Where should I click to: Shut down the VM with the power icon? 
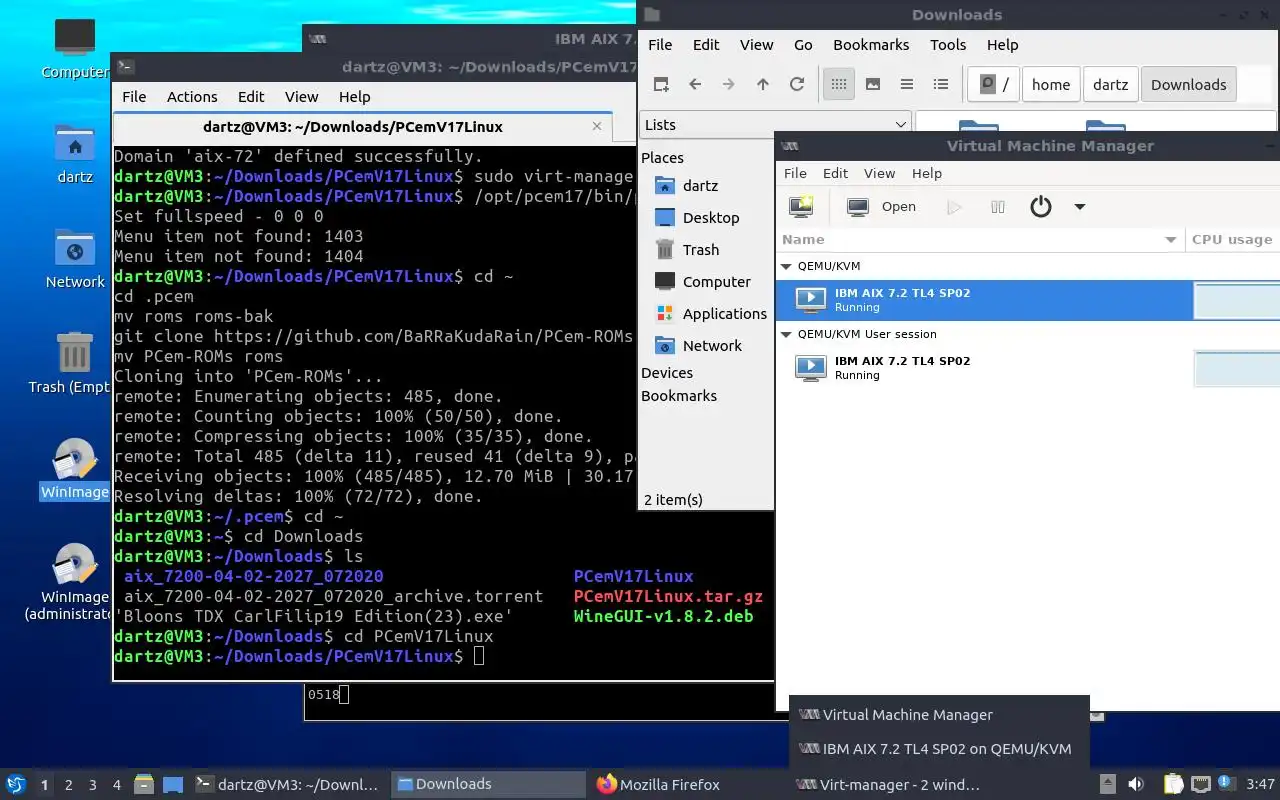[x=1041, y=207]
